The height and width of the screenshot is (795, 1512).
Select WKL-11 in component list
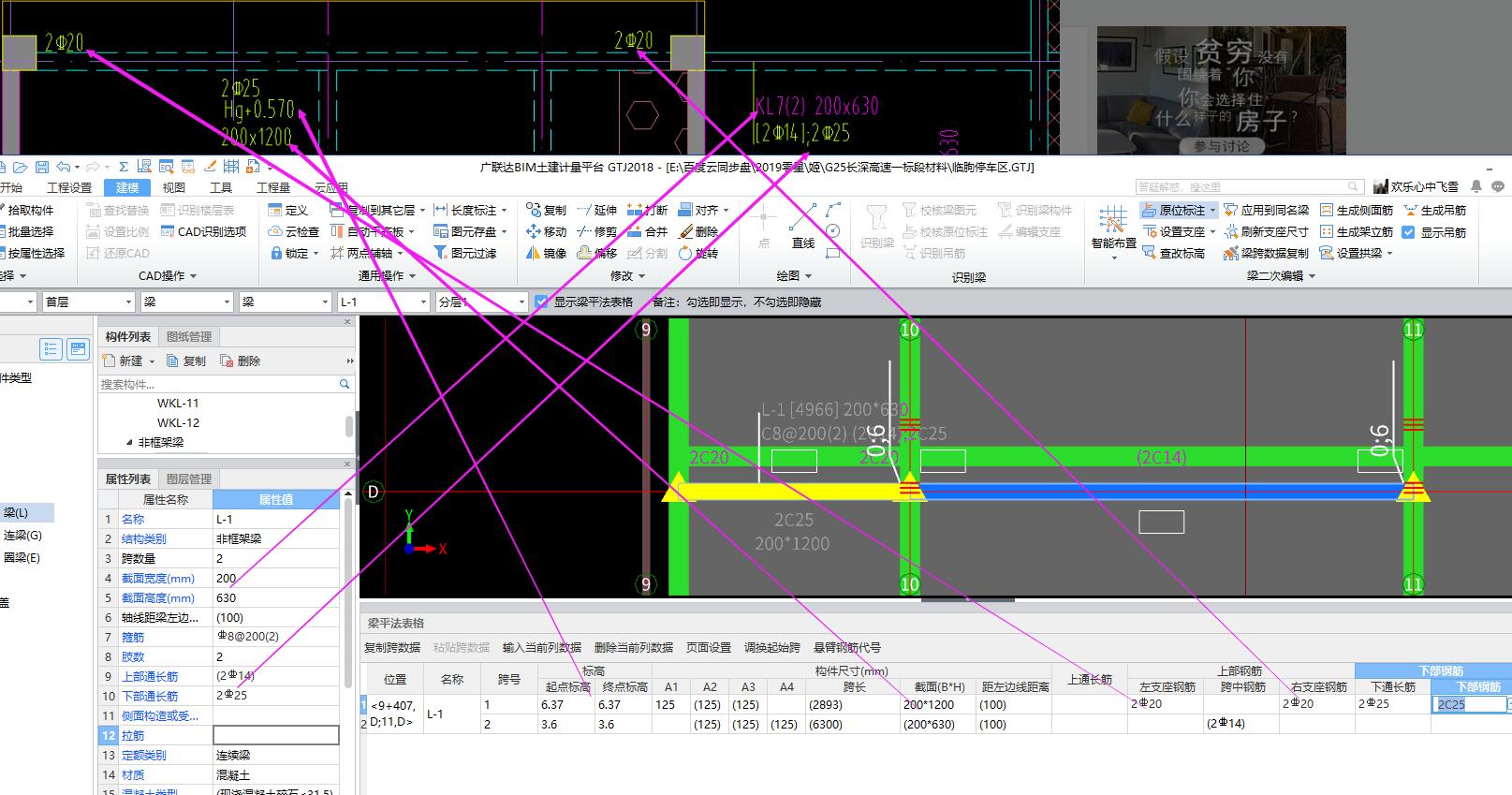click(178, 403)
